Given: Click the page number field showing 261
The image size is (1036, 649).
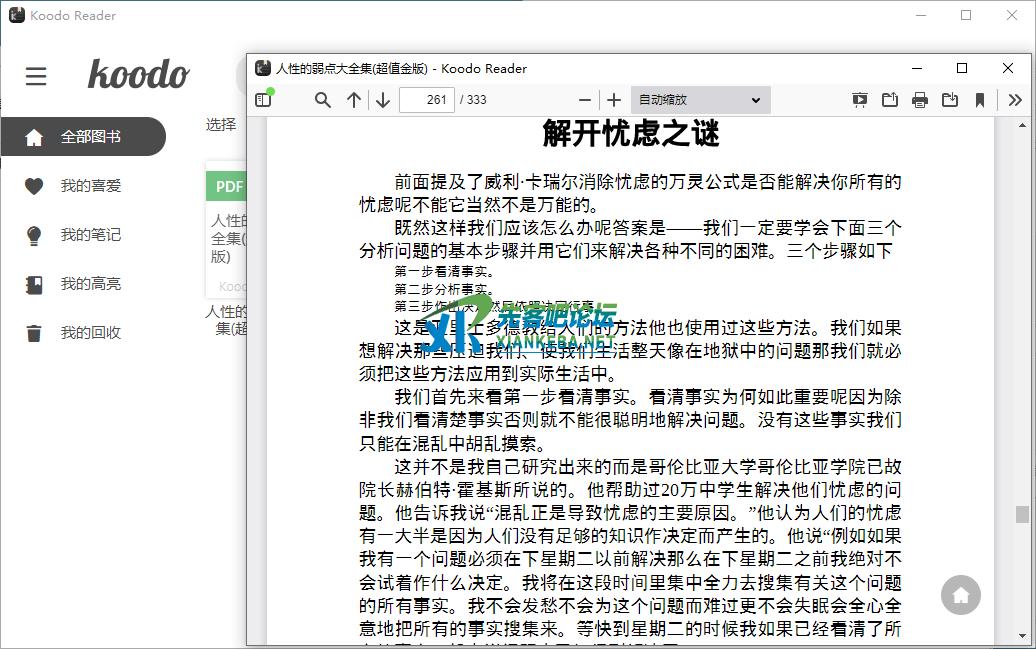Looking at the screenshot, I should 427,100.
